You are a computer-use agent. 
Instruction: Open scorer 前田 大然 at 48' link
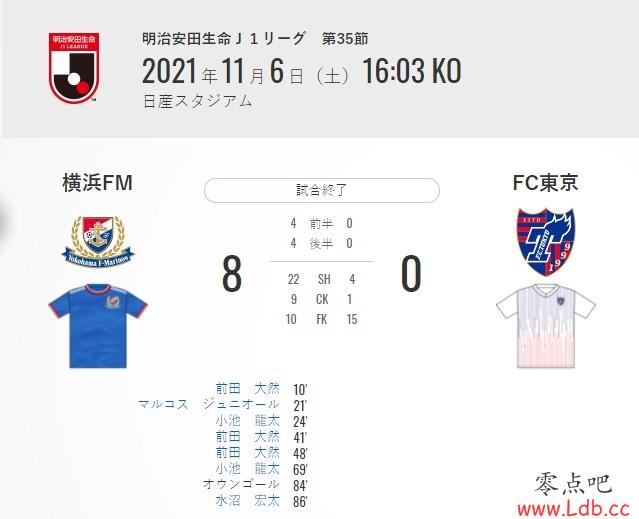pos(247,452)
